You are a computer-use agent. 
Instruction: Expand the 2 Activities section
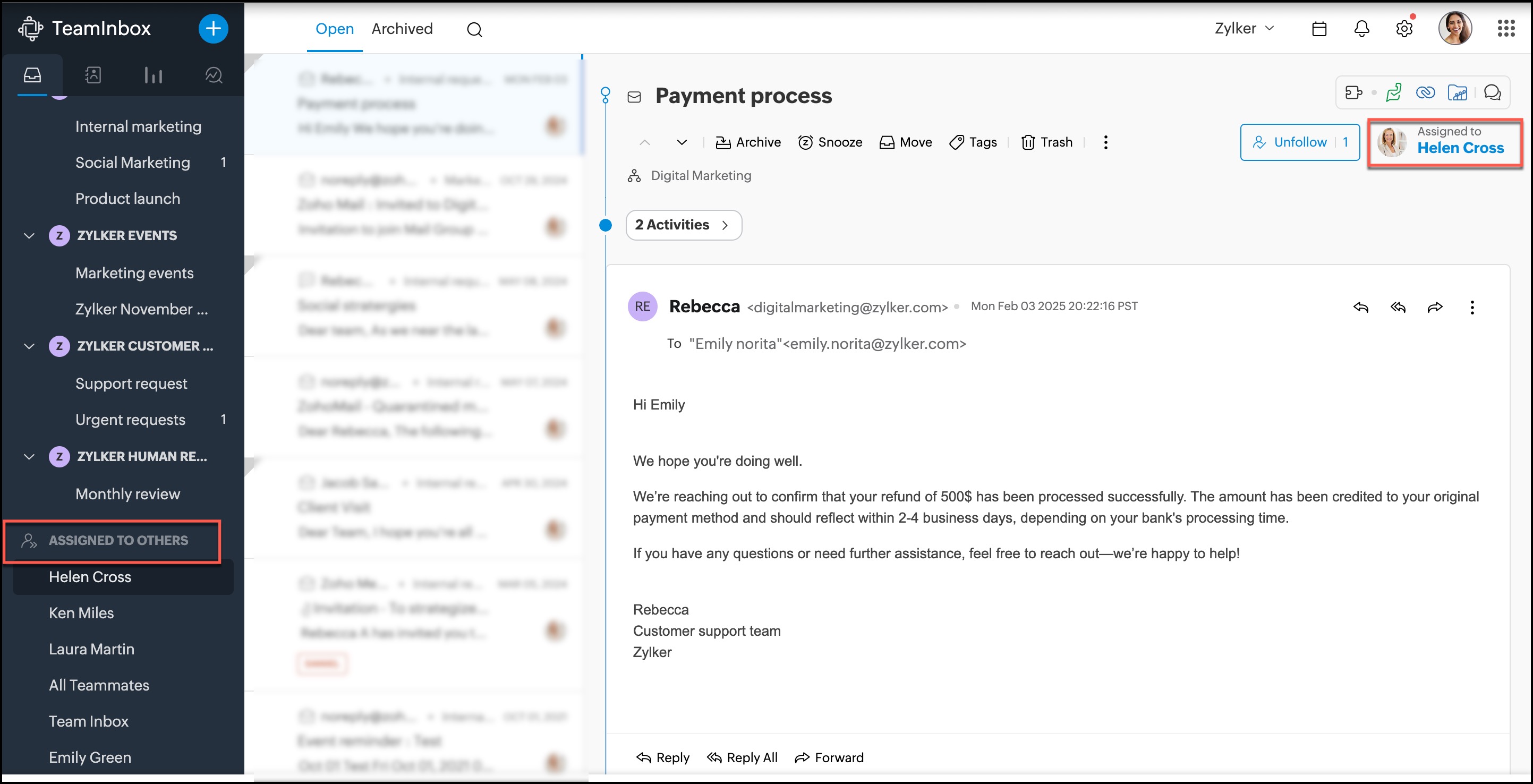(683, 225)
